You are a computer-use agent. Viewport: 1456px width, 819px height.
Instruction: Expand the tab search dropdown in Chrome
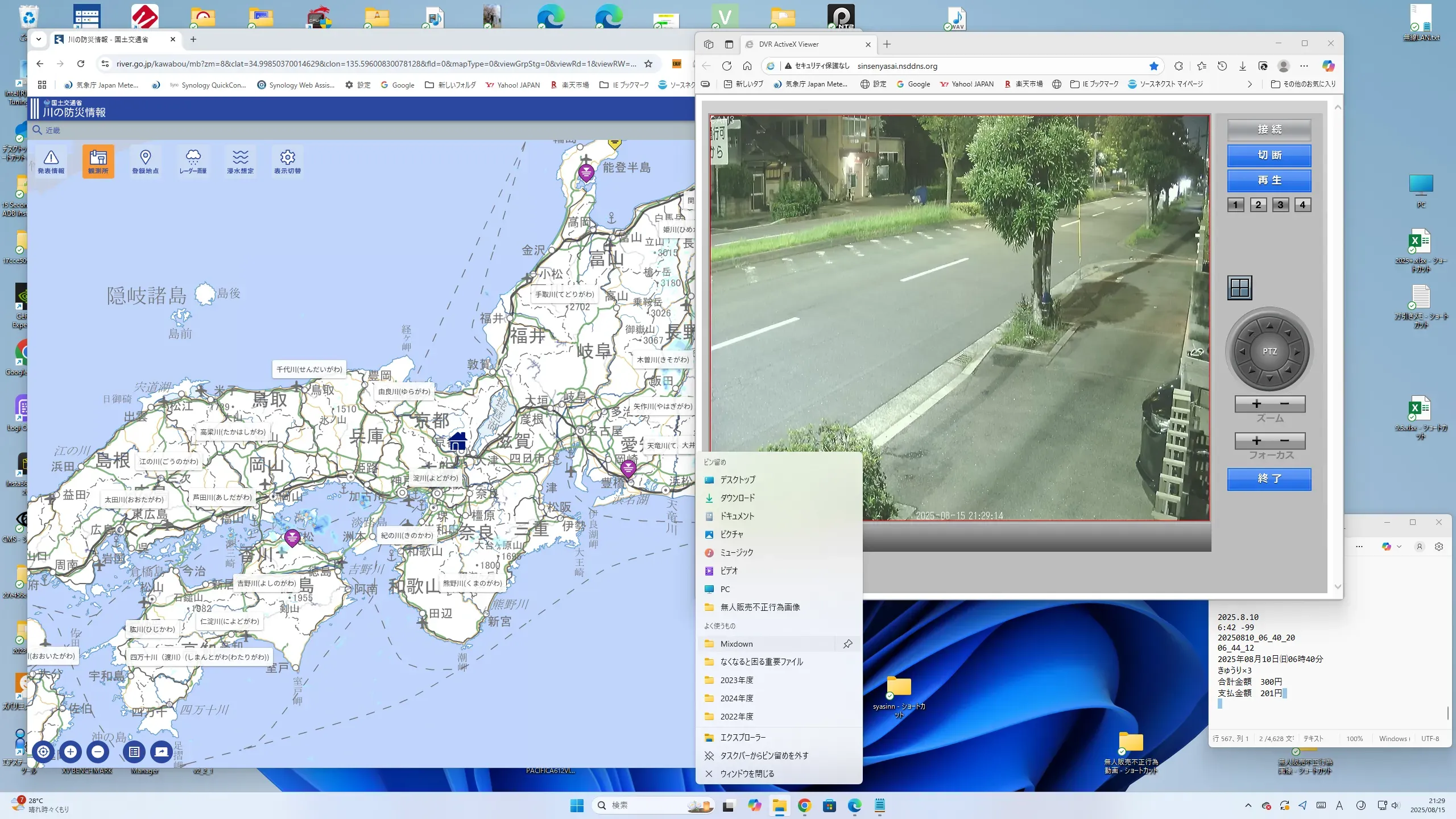[x=38, y=39]
